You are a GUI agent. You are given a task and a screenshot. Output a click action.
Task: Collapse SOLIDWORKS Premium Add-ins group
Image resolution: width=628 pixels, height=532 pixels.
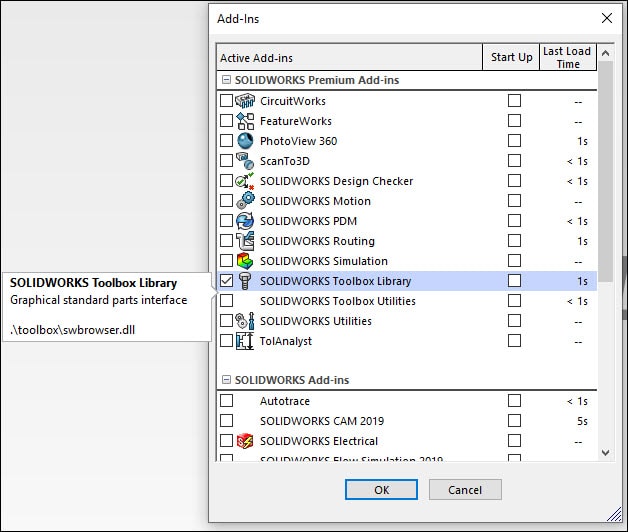[226, 80]
